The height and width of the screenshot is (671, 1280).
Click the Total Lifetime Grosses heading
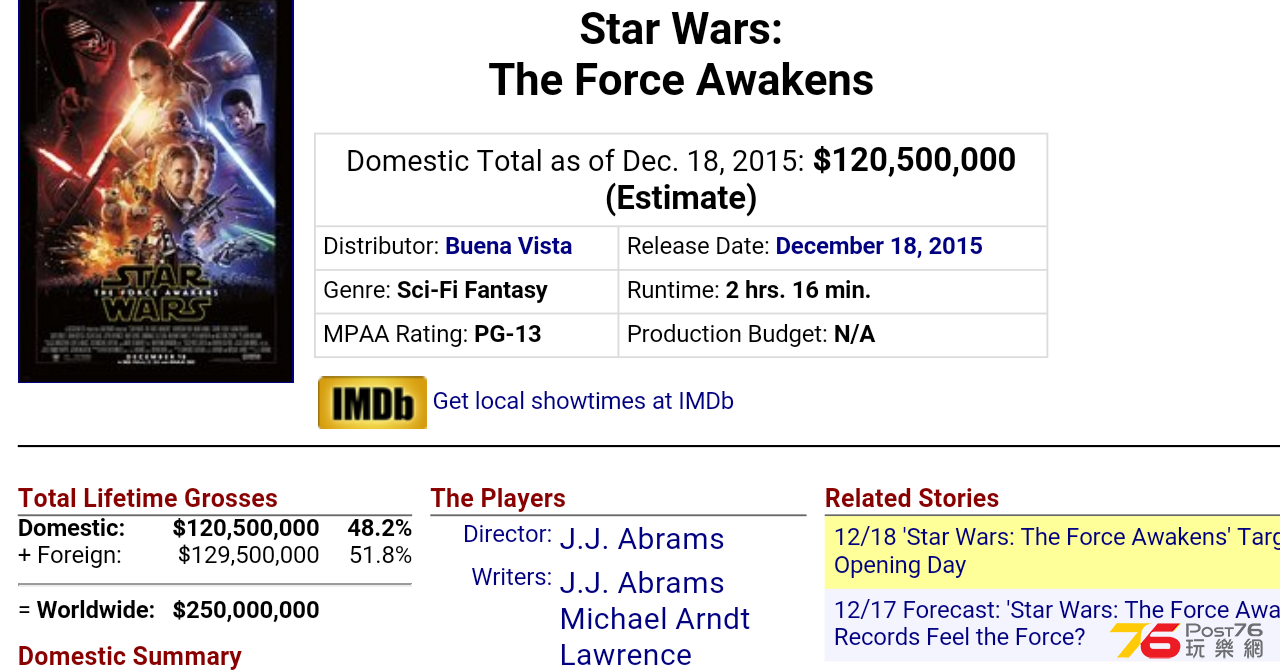pos(148,498)
